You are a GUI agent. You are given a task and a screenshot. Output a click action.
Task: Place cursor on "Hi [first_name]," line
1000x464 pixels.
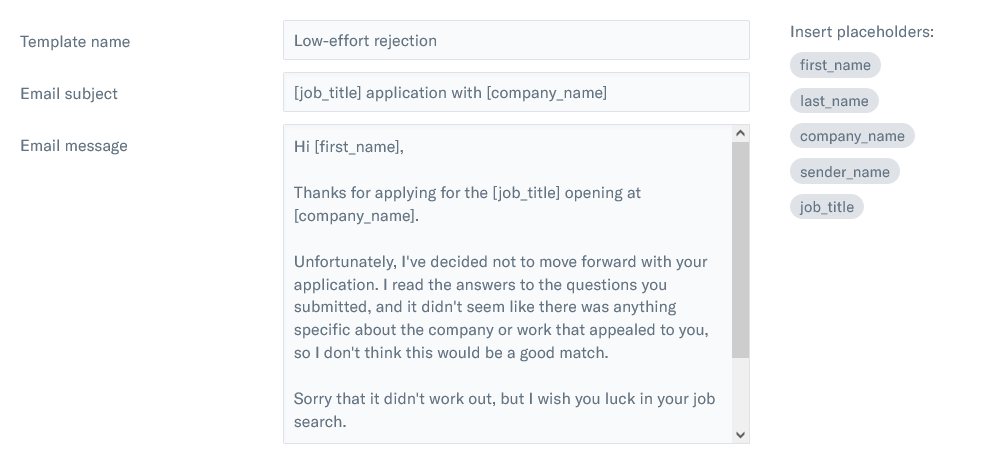tap(349, 147)
